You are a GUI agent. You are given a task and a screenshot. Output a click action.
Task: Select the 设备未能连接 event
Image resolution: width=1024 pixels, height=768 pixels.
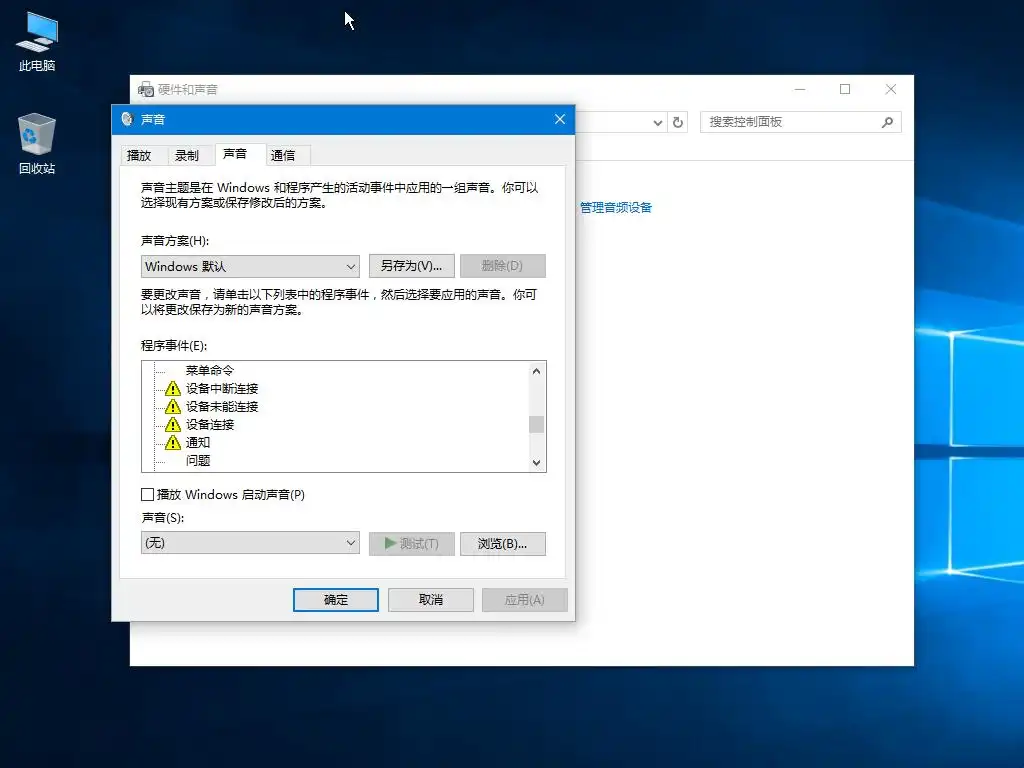222,407
